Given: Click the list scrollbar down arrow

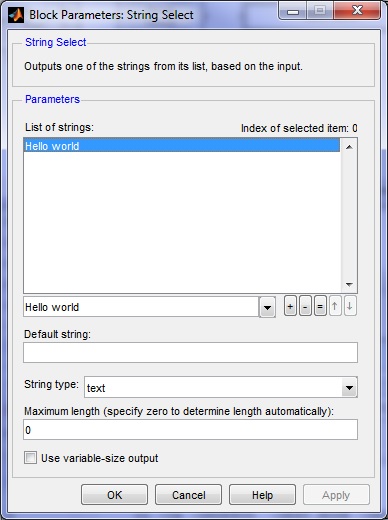Looking at the screenshot, I should click(349, 284).
